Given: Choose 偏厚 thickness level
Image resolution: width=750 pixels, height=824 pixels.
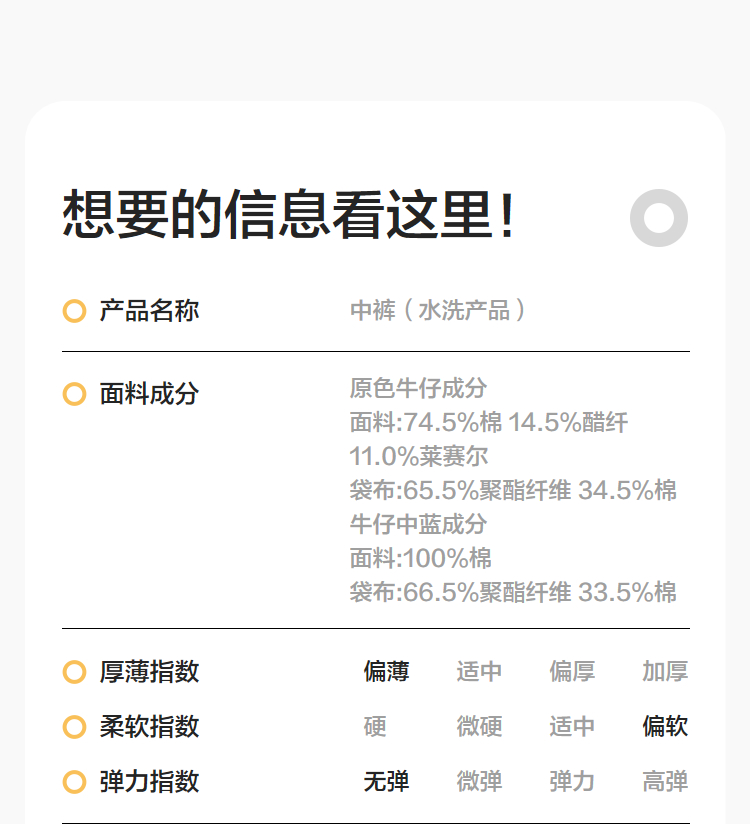Looking at the screenshot, I should [572, 672].
